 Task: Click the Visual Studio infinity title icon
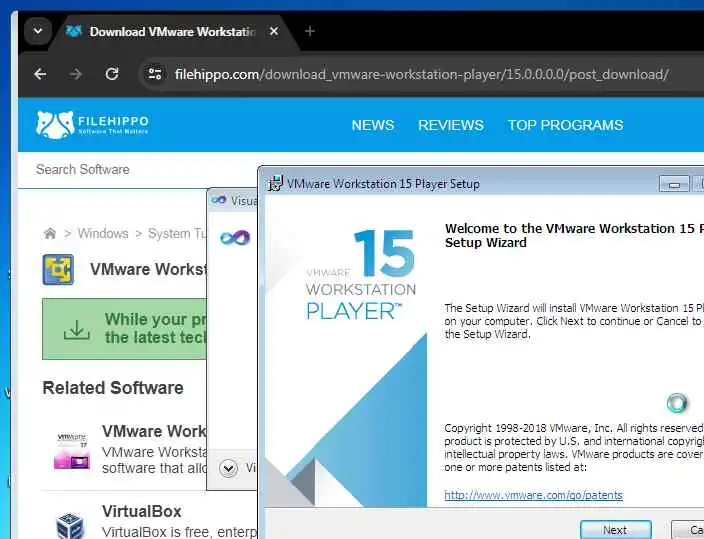coord(219,200)
